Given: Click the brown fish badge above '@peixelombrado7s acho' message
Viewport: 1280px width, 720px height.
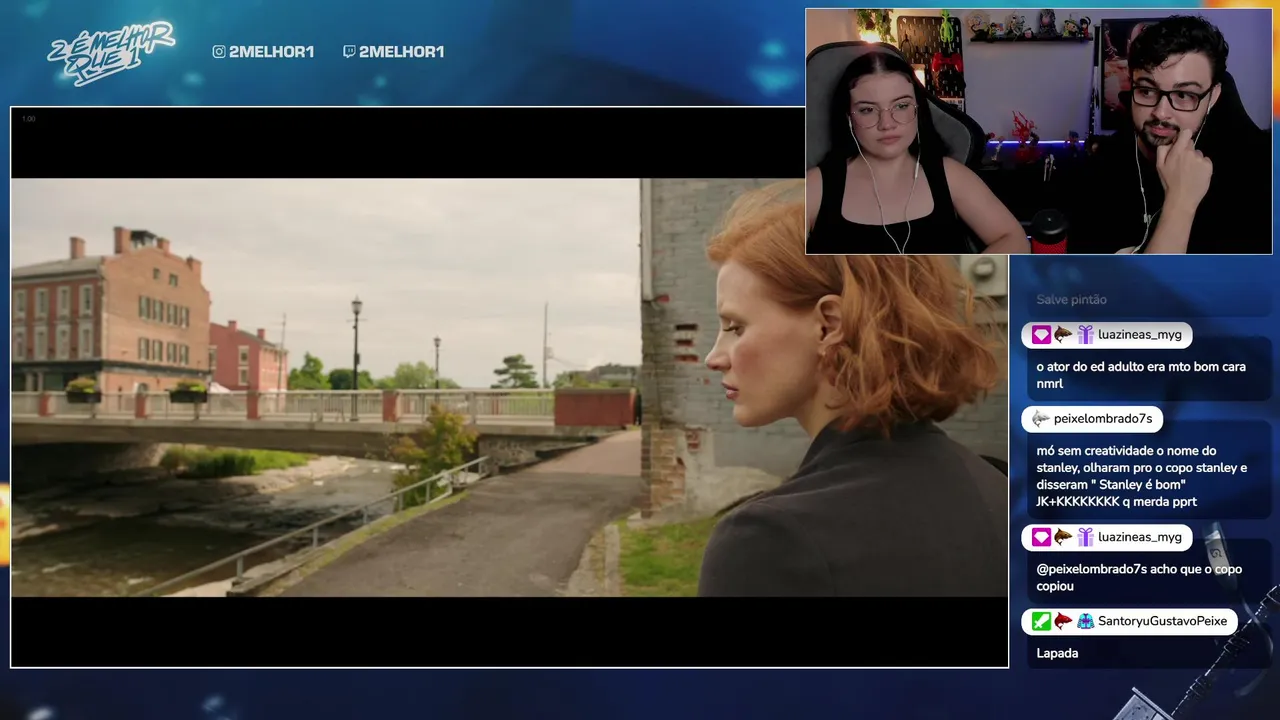Looking at the screenshot, I should (x=1063, y=537).
